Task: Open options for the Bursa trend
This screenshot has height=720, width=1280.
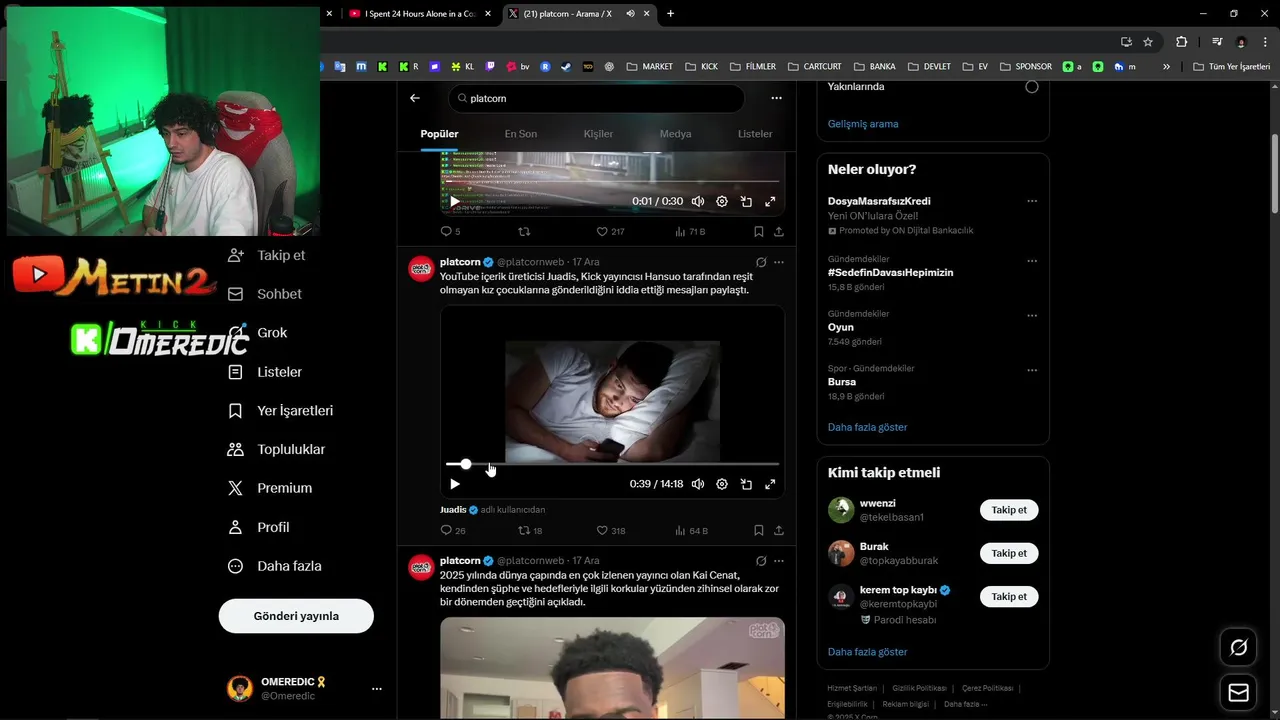Action: (x=1032, y=370)
